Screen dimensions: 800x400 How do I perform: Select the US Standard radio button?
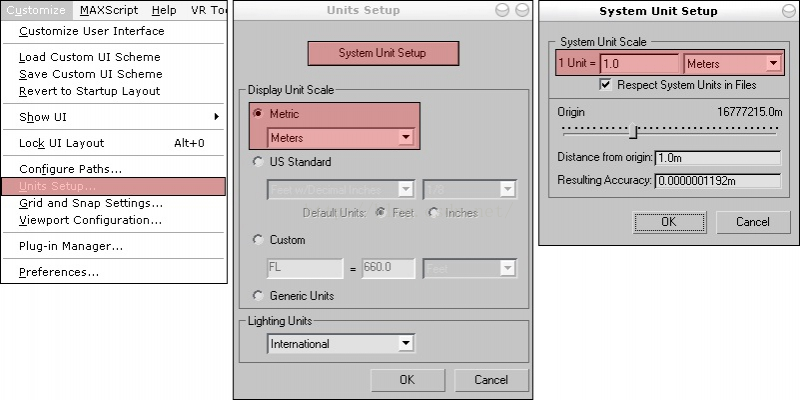click(x=259, y=161)
